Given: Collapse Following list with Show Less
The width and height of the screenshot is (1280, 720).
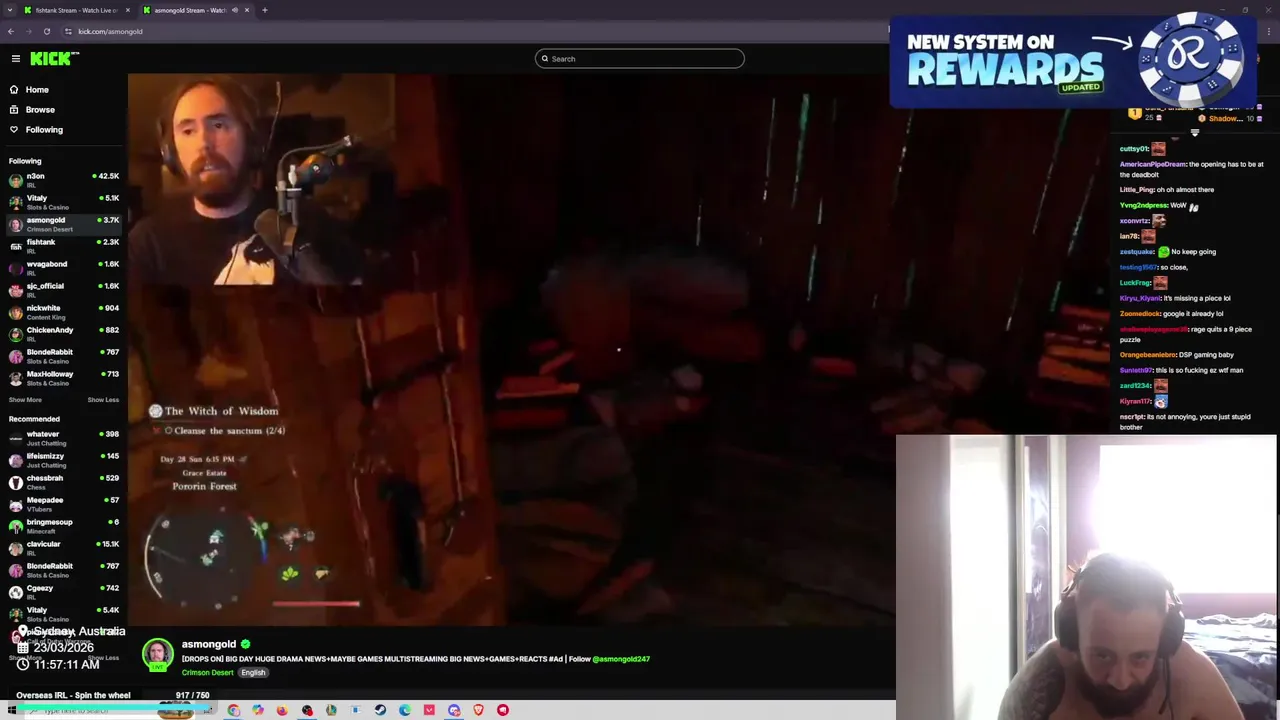Looking at the screenshot, I should coord(103,400).
